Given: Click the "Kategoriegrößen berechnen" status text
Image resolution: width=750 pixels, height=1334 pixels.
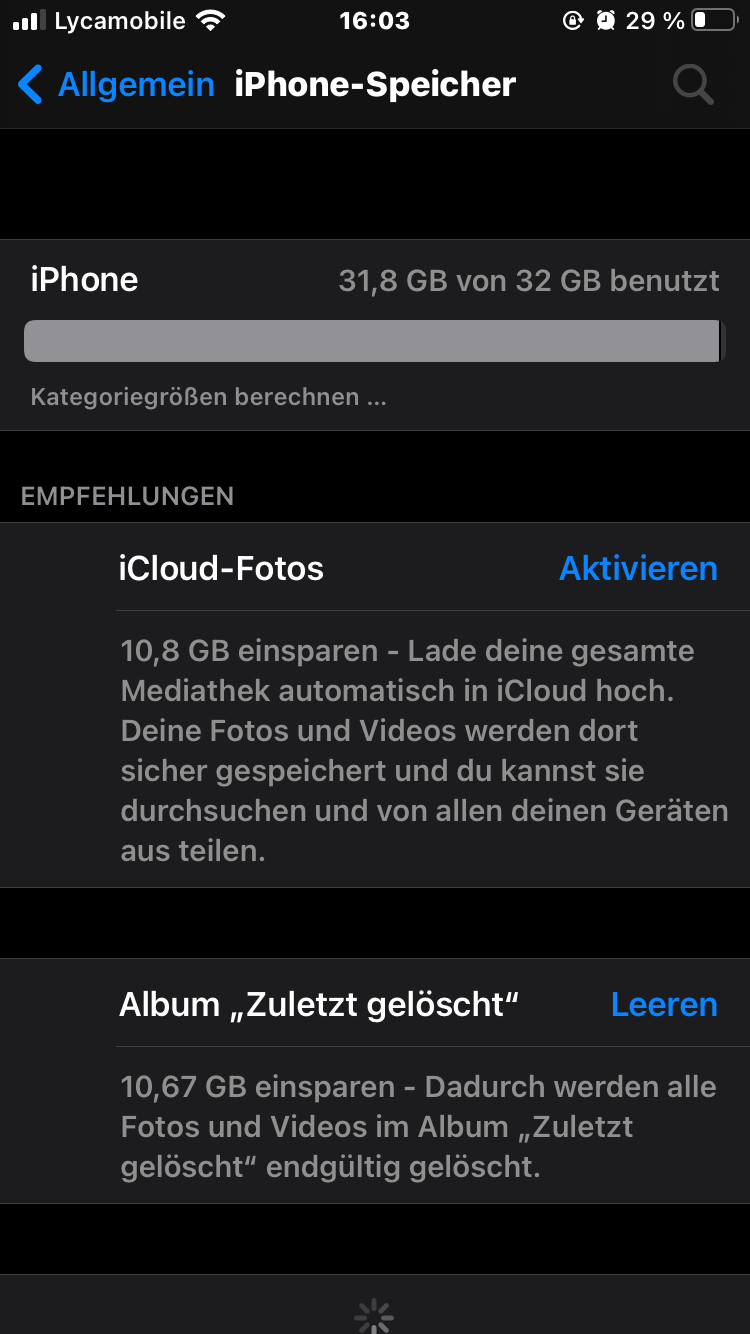Looking at the screenshot, I should click(x=208, y=397).
